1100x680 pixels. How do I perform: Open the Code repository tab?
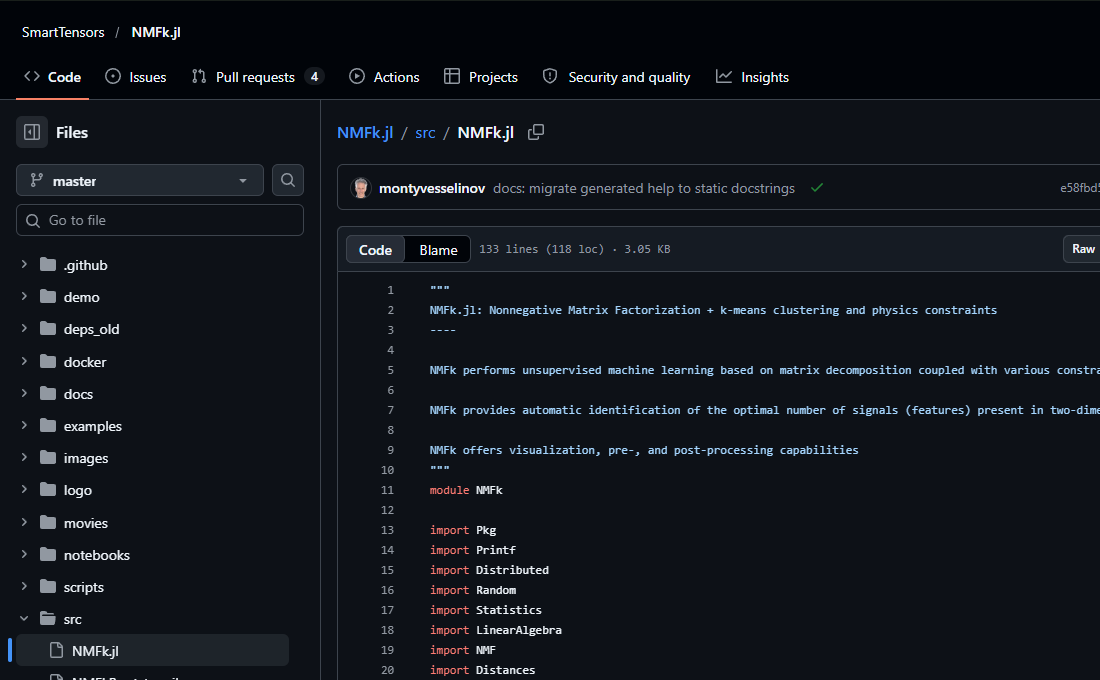[53, 77]
